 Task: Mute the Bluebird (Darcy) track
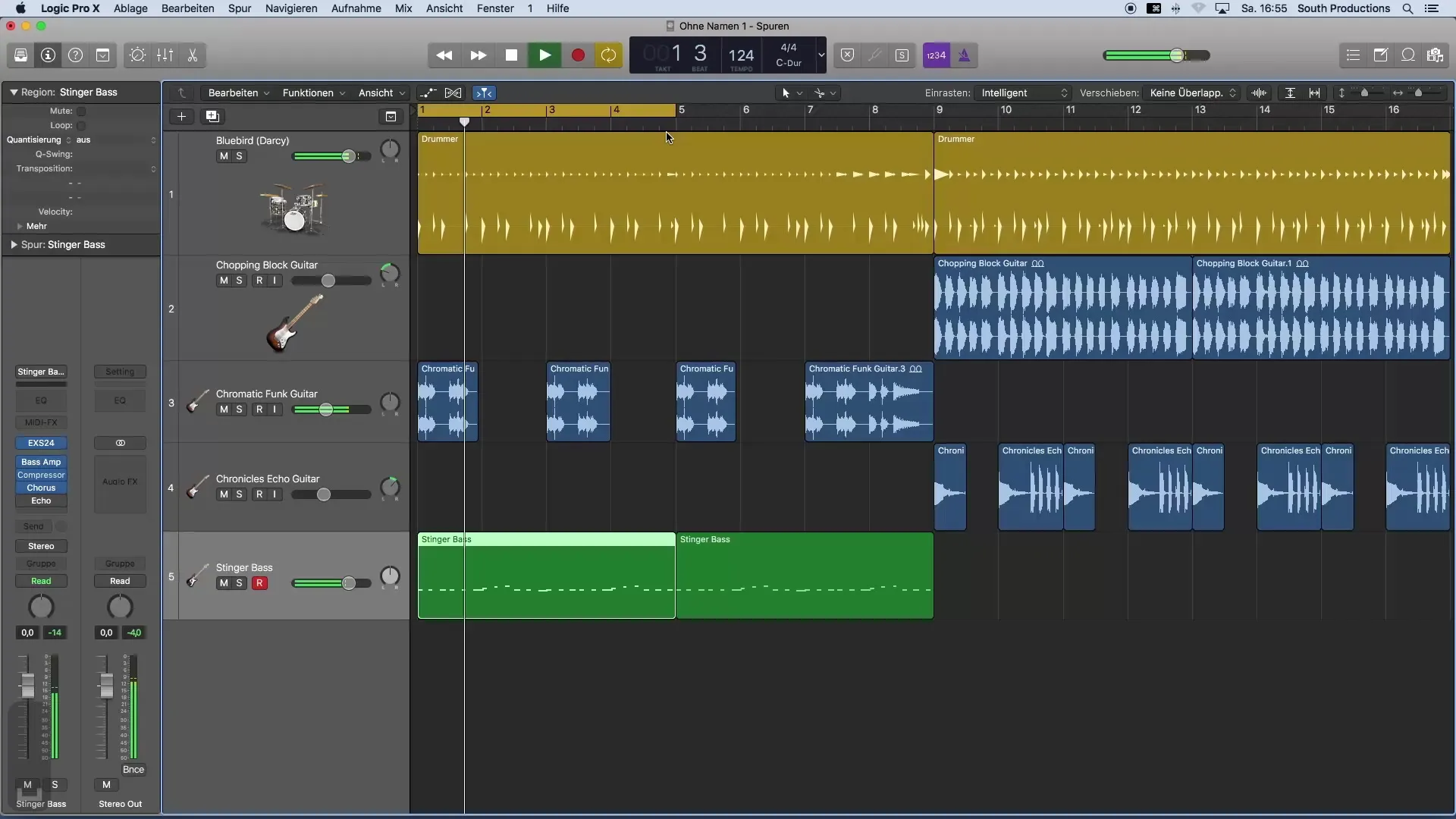224,156
